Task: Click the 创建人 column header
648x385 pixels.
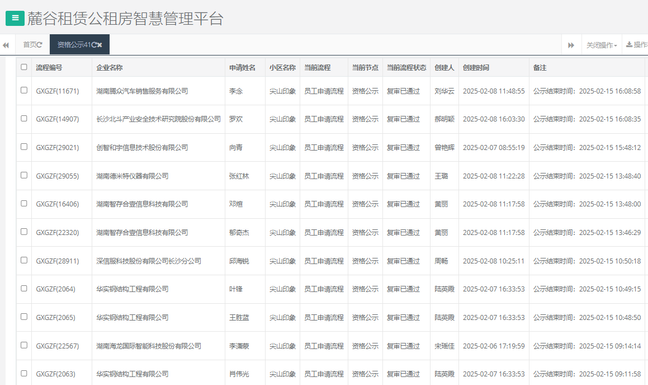Action: (x=444, y=67)
